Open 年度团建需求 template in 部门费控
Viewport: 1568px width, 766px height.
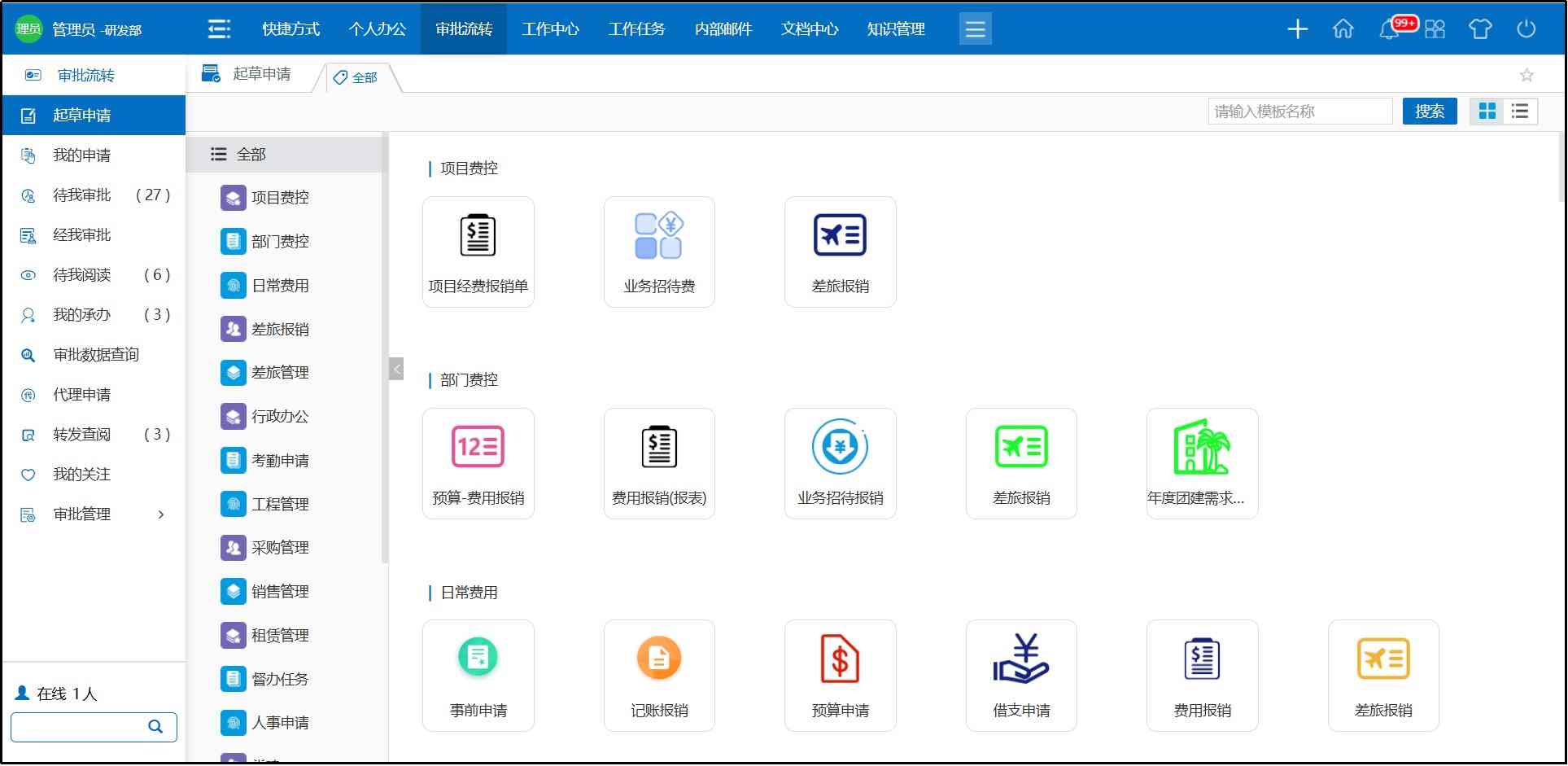1201,463
